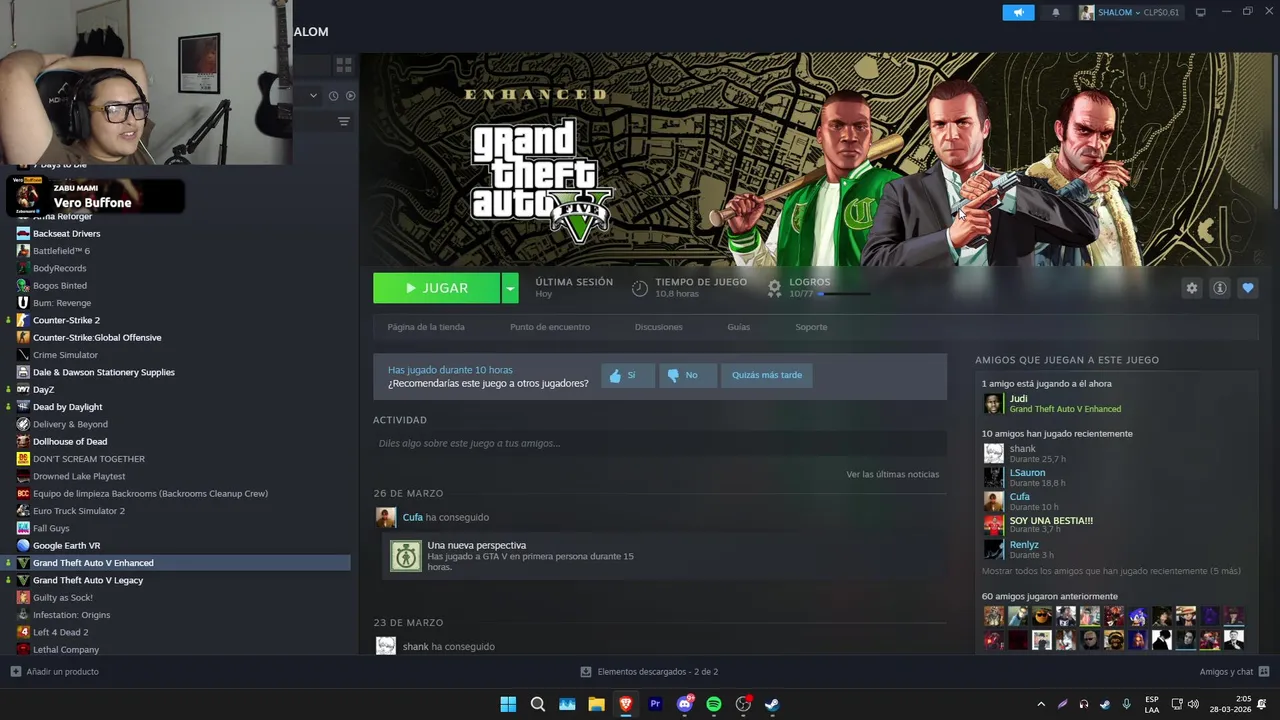Open Amigos y chat button
This screenshot has width=1280, height=720.
click(1234, 671)
